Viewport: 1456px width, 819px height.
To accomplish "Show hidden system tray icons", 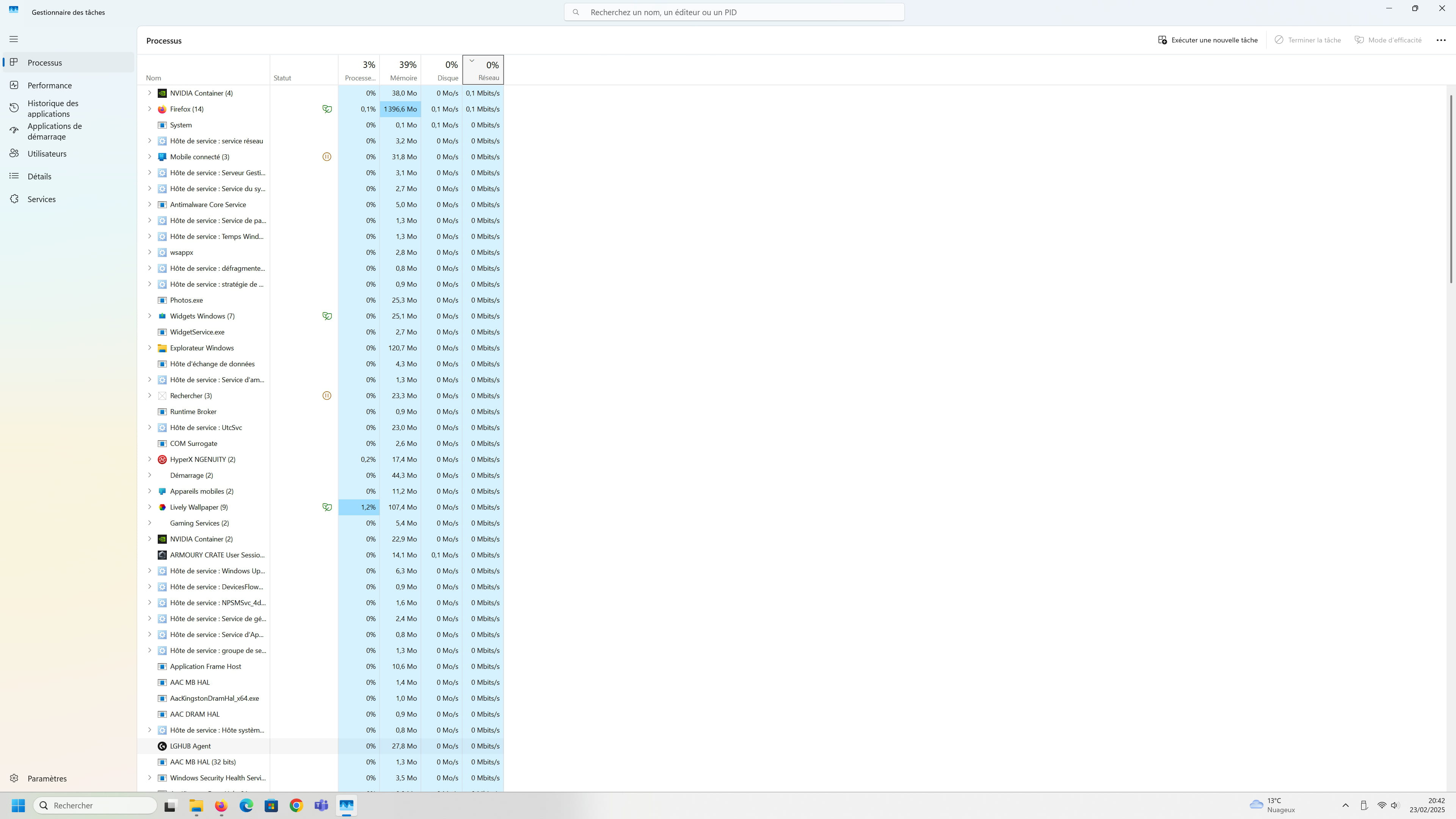I will click(x=1345, y=805).
